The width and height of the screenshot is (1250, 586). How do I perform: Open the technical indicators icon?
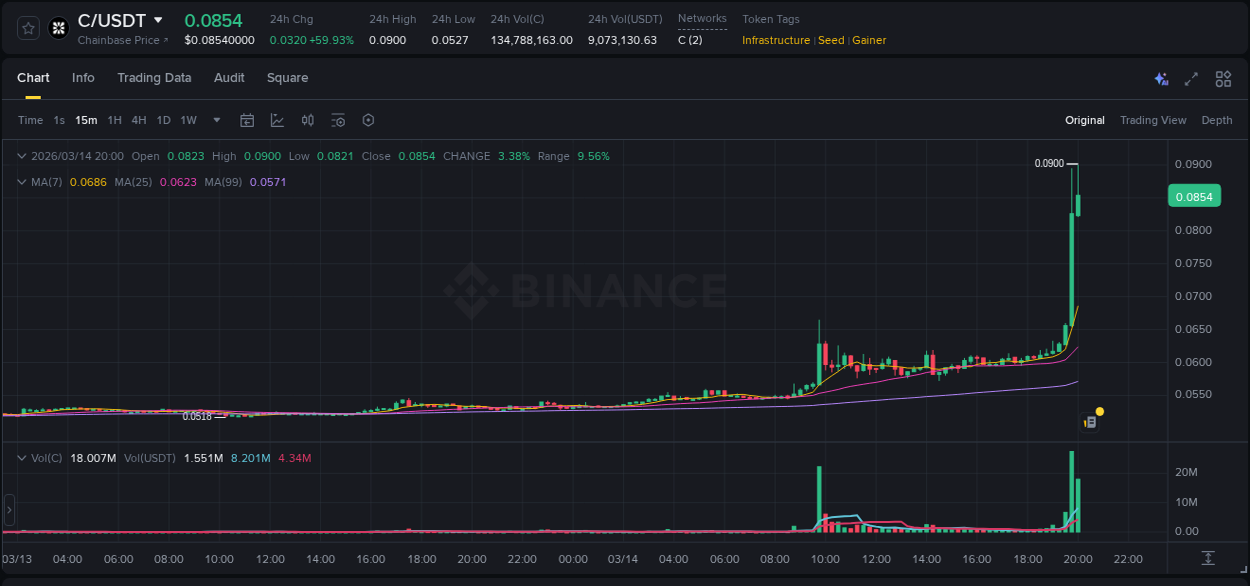[338, 120]
